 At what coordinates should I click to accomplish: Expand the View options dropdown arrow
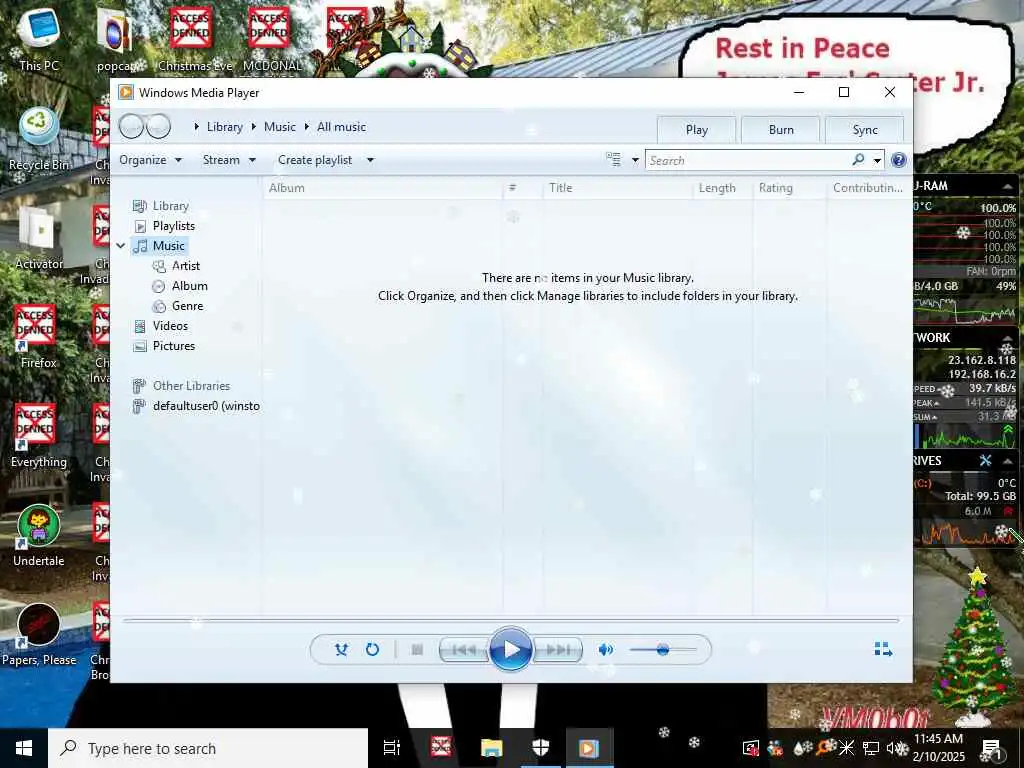[x=635, y=160]
